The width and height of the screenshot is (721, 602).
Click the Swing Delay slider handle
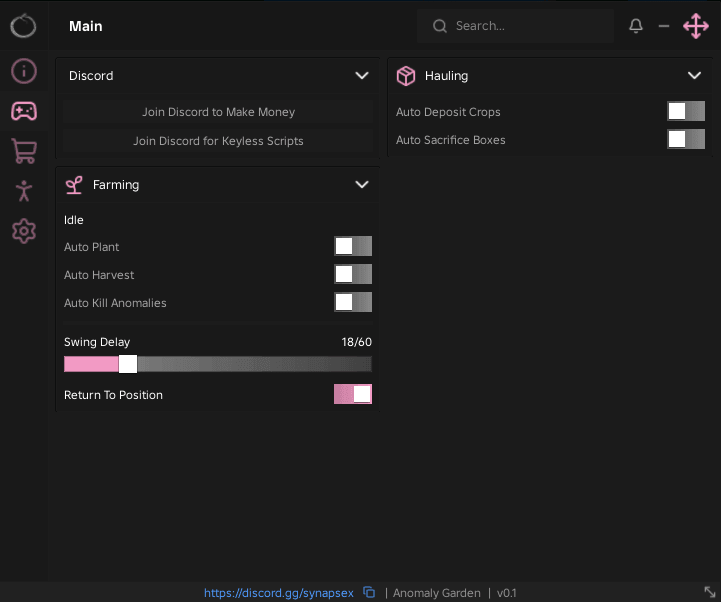pos(128,364)
